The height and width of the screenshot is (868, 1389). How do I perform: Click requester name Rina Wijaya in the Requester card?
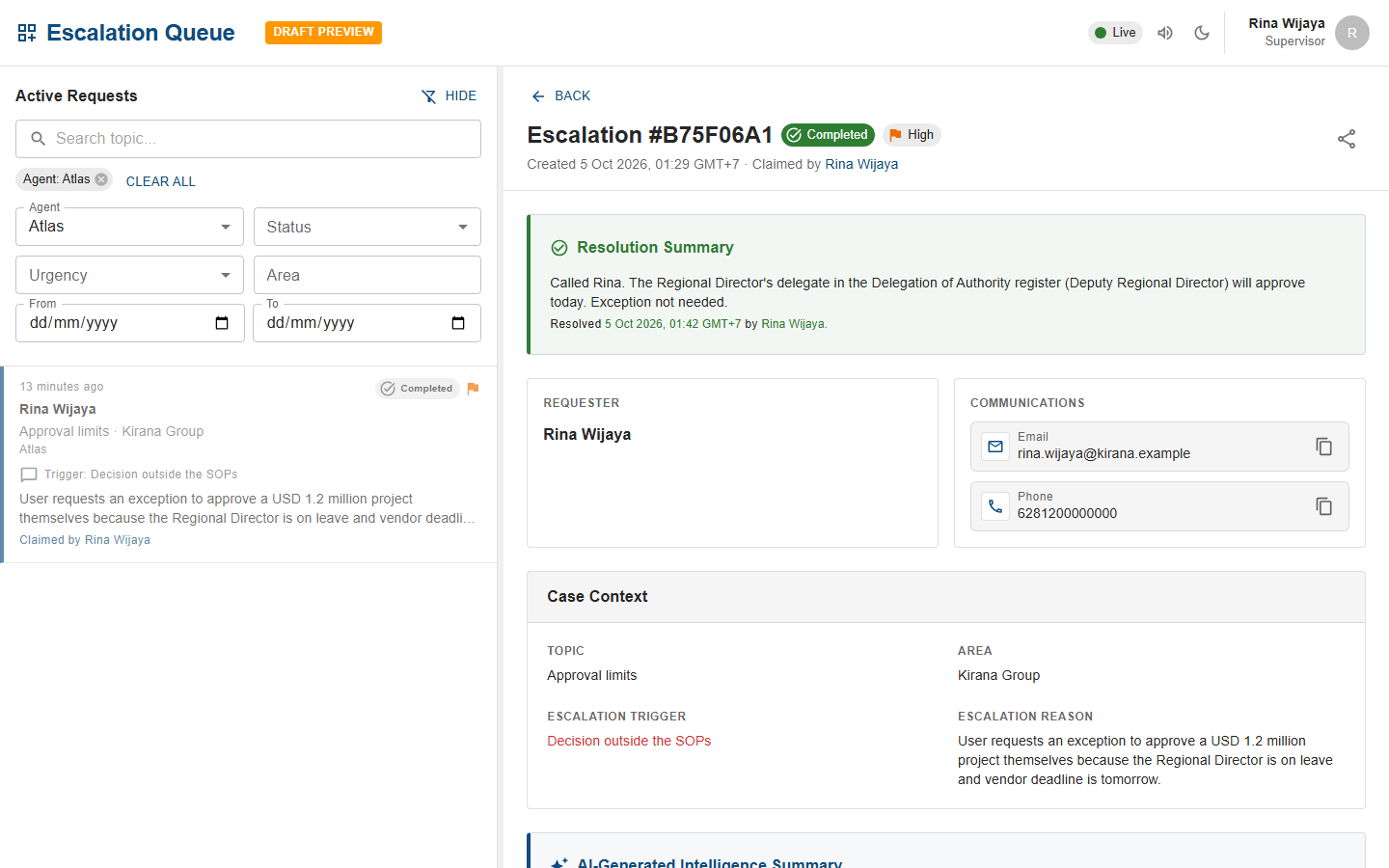click(587, 434)
